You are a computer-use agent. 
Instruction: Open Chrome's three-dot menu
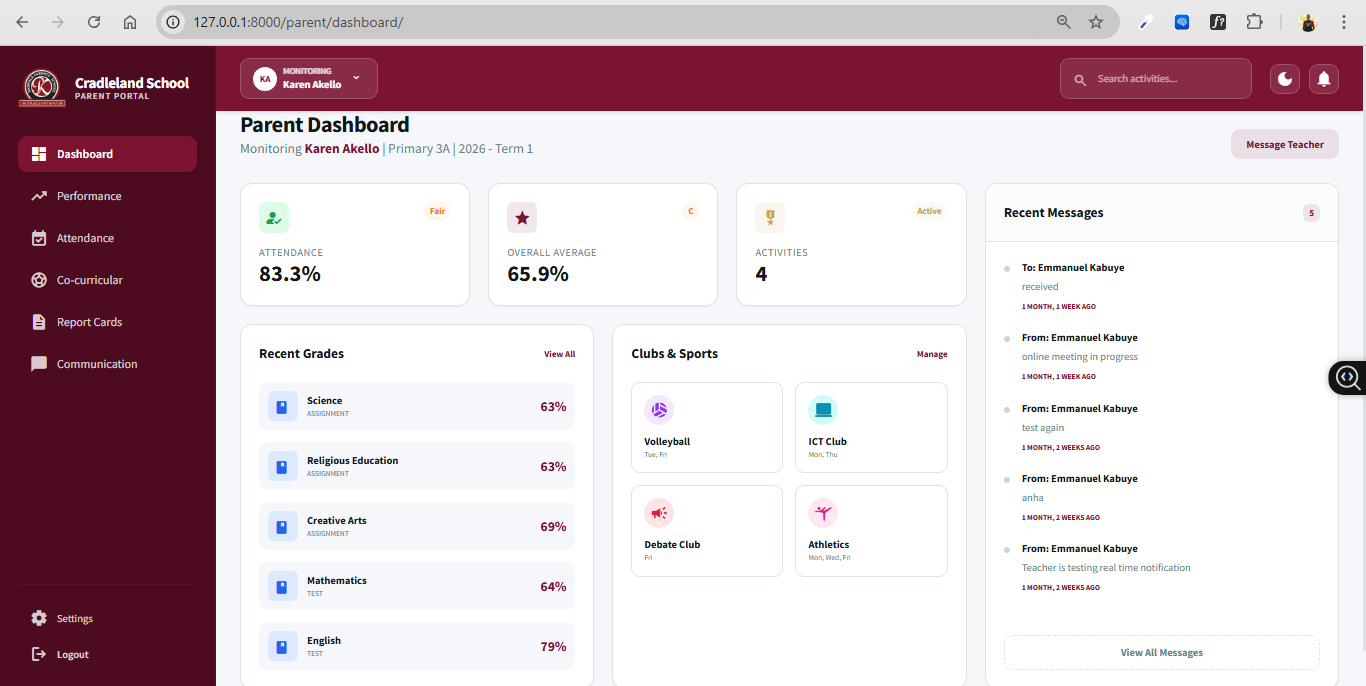click(1344, 21)
